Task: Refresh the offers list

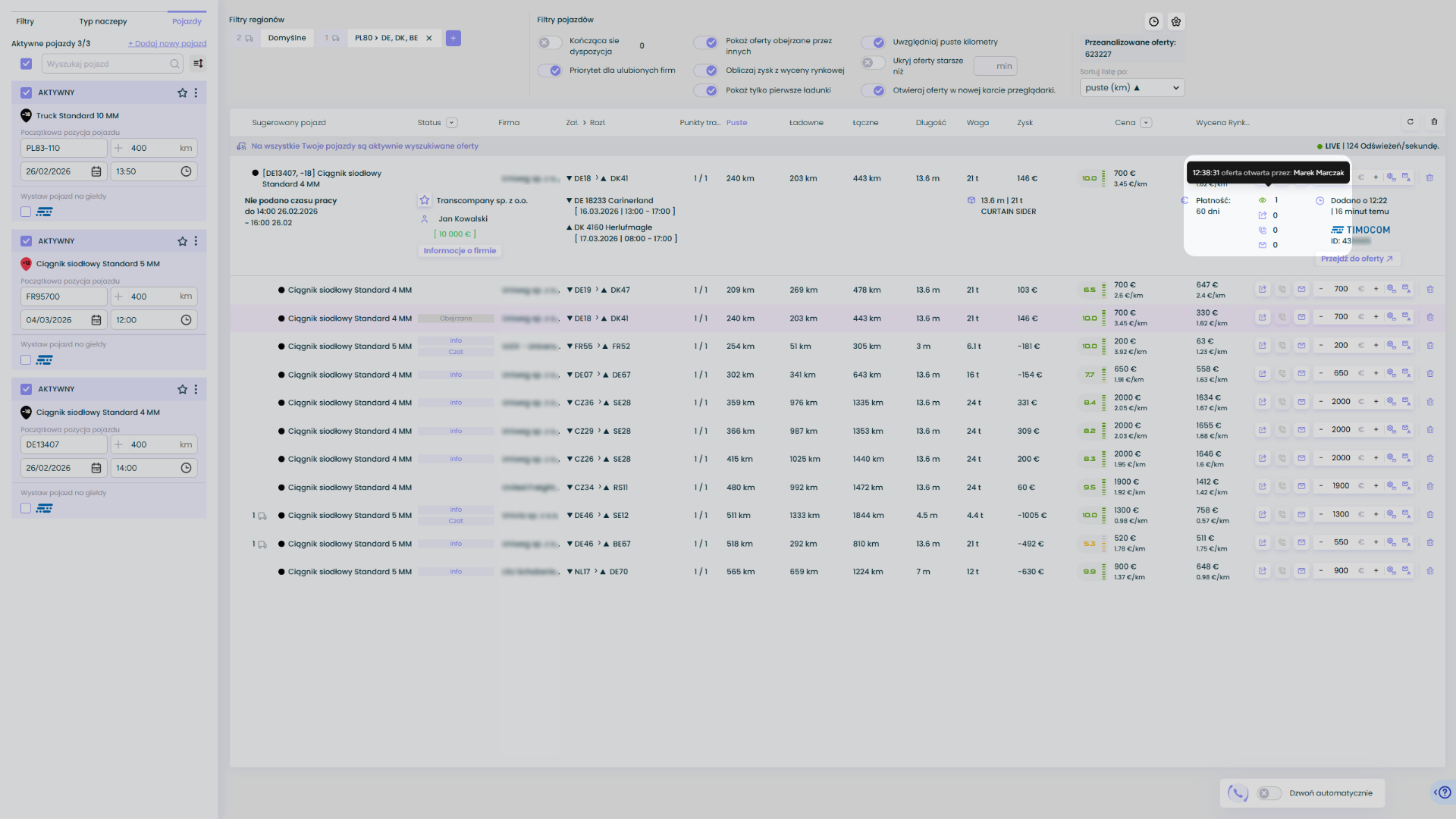Action: 1410,122
